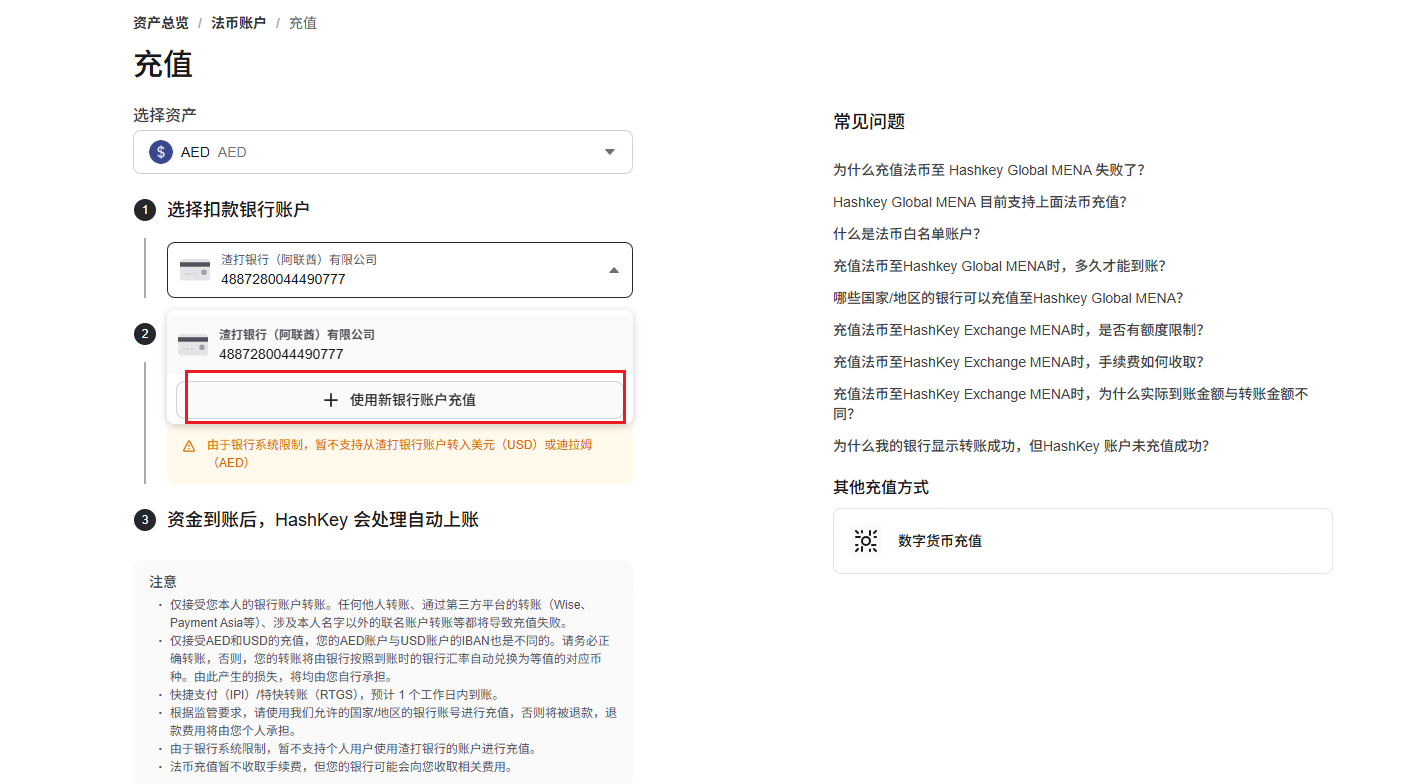Viewport: 1410px width, 784px height.
Task: Open FAQ 什么是法币白名单账户?
Action: (x=906, y=234)
